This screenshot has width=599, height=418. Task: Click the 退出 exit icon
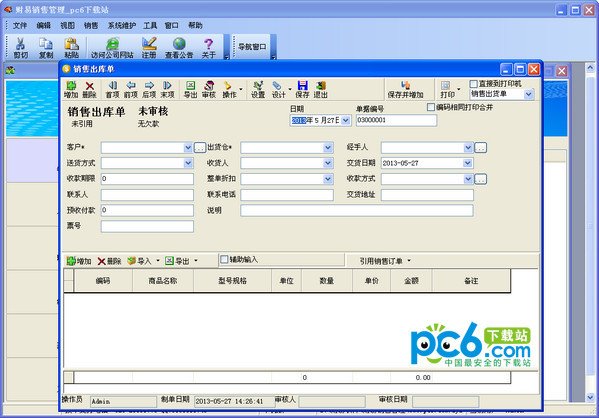321,90
